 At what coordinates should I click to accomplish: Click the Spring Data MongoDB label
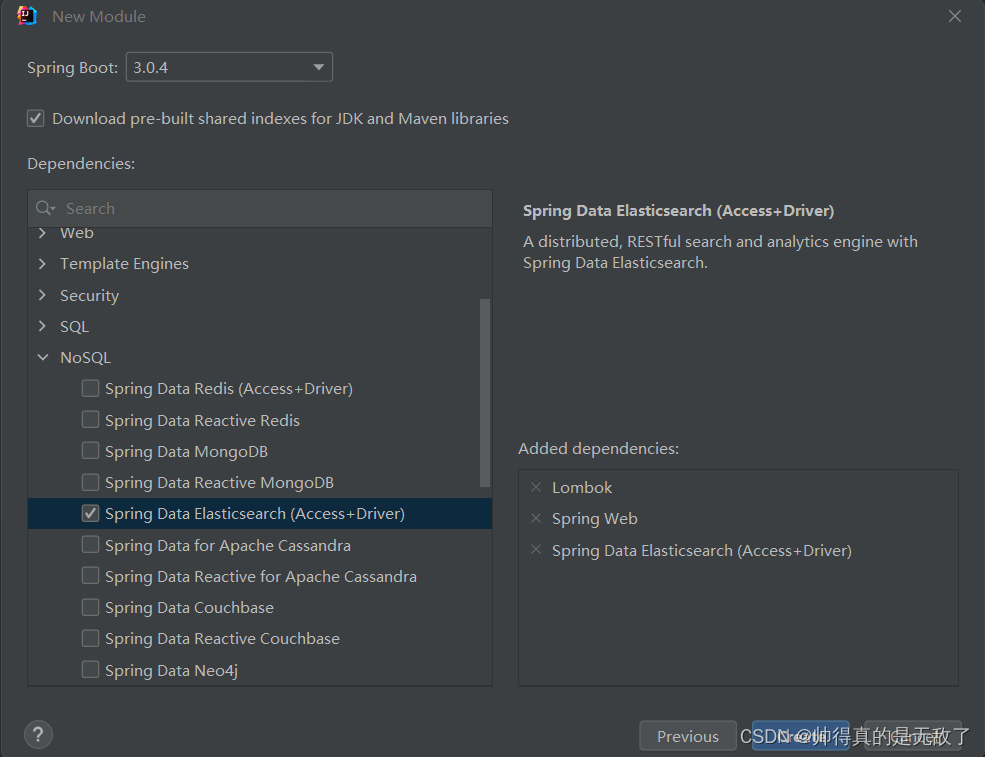coord(187,452)
